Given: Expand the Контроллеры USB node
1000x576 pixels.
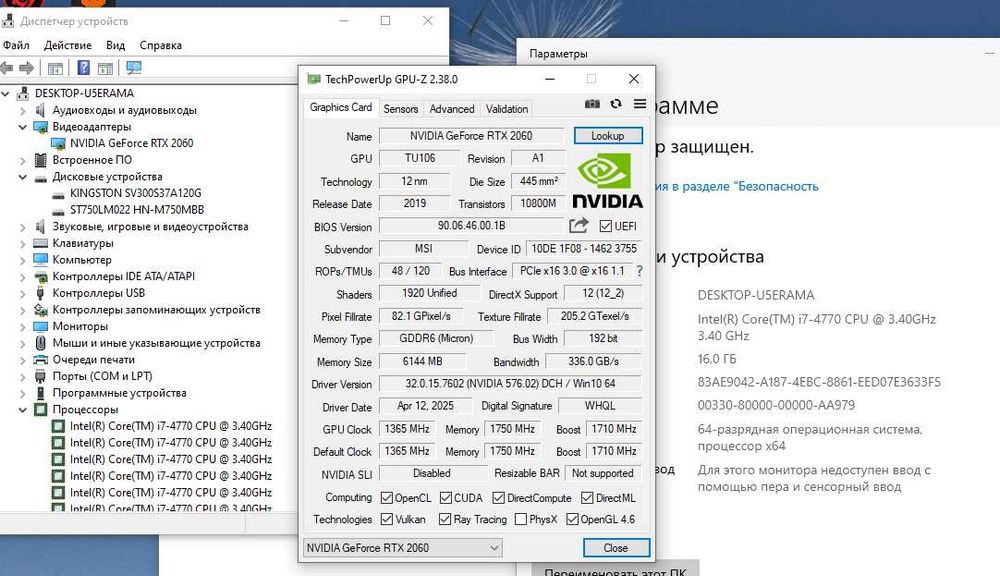Looking at the screenshot, I should click(x=23, y=293).
